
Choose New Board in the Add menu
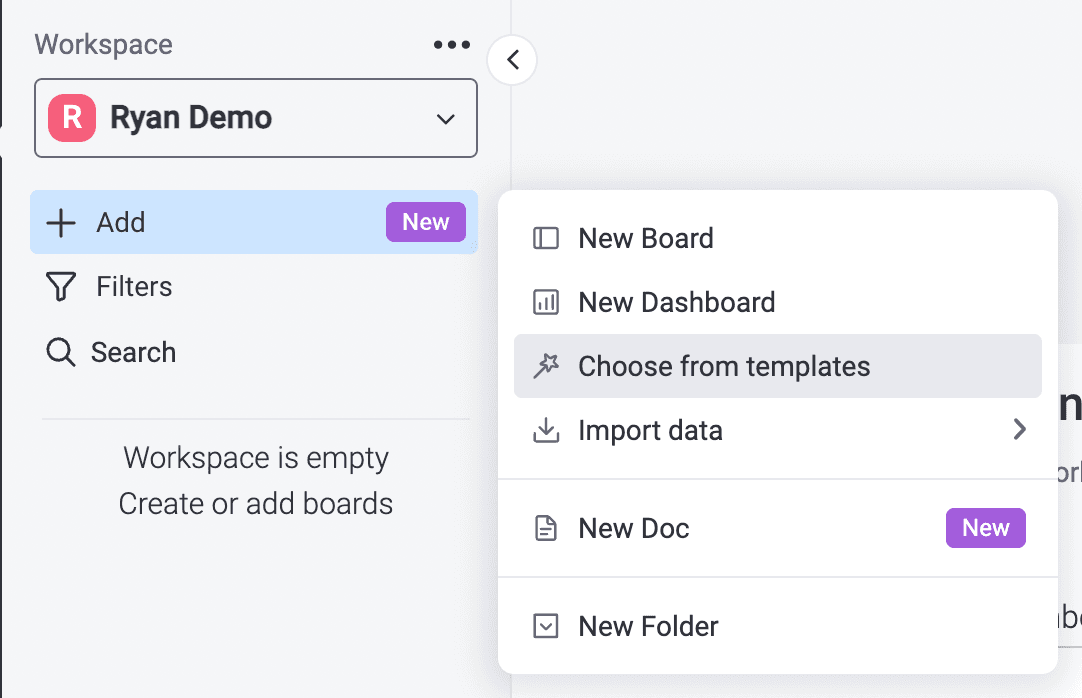click(x=646, y=238)
